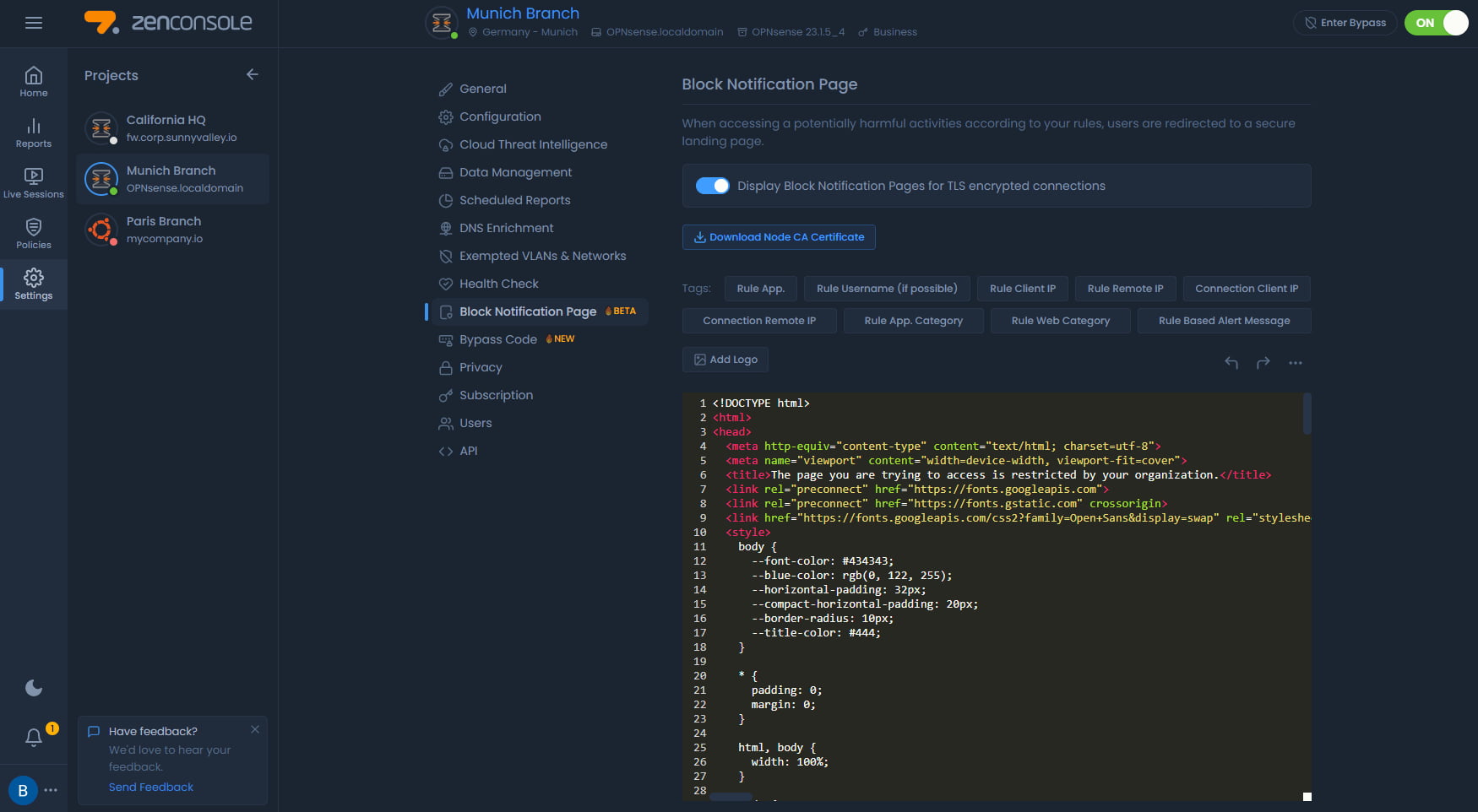This screenshot has height=812, width=1478.
Task: Insert Rule Web Category tag
Action: (x=1060, y=321)
